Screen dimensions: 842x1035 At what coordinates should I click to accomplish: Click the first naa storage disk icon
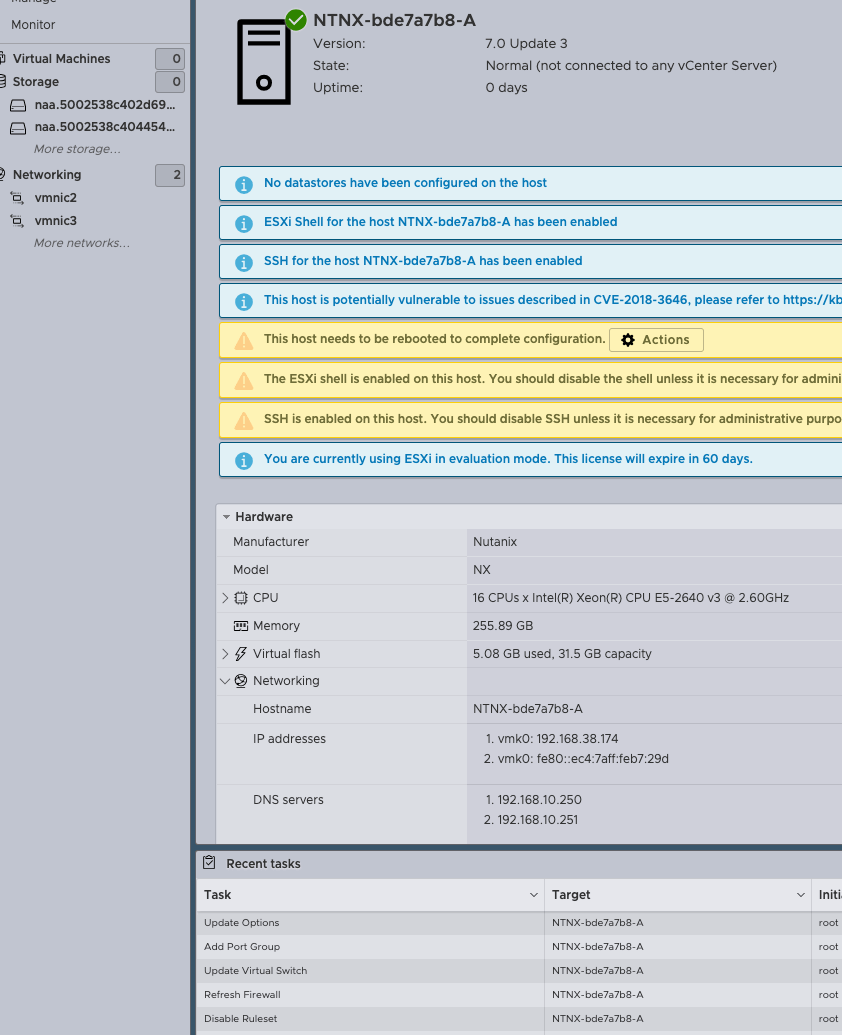(17, 105)
